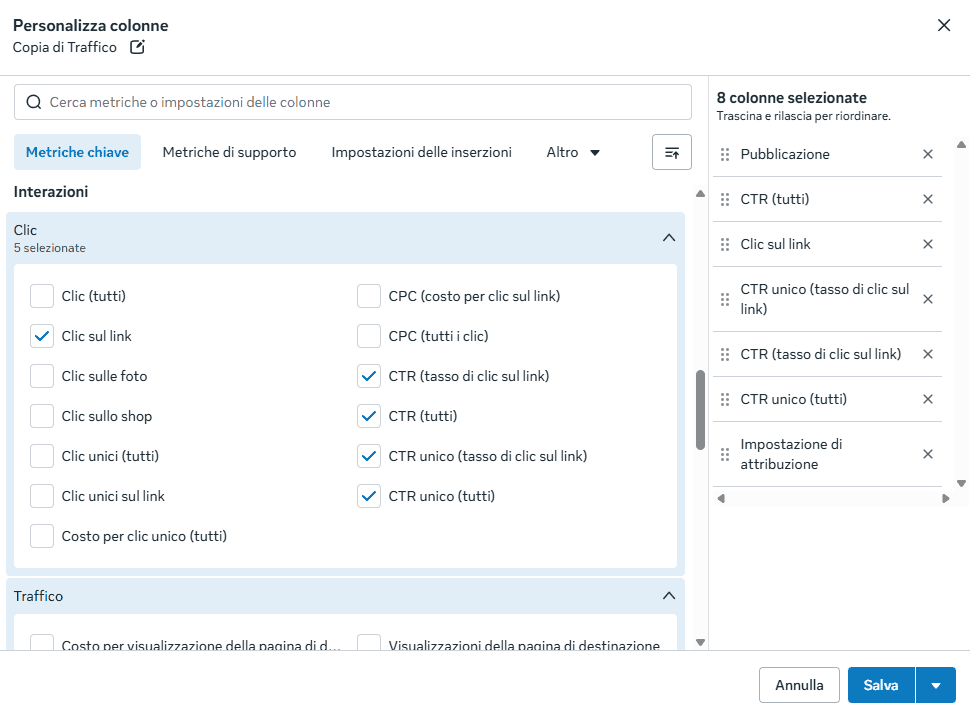Click selected columns list scroll up arrow

click(961, 145)
